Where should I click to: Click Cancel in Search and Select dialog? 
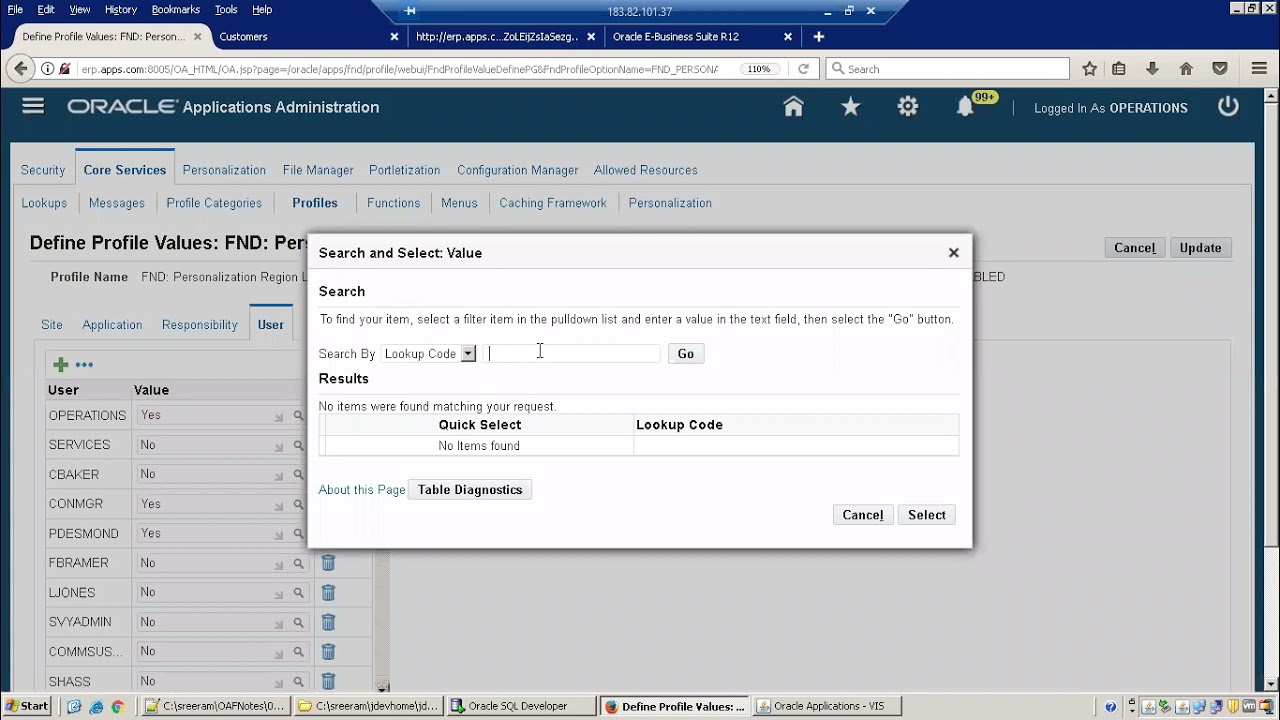click(863, 515)
